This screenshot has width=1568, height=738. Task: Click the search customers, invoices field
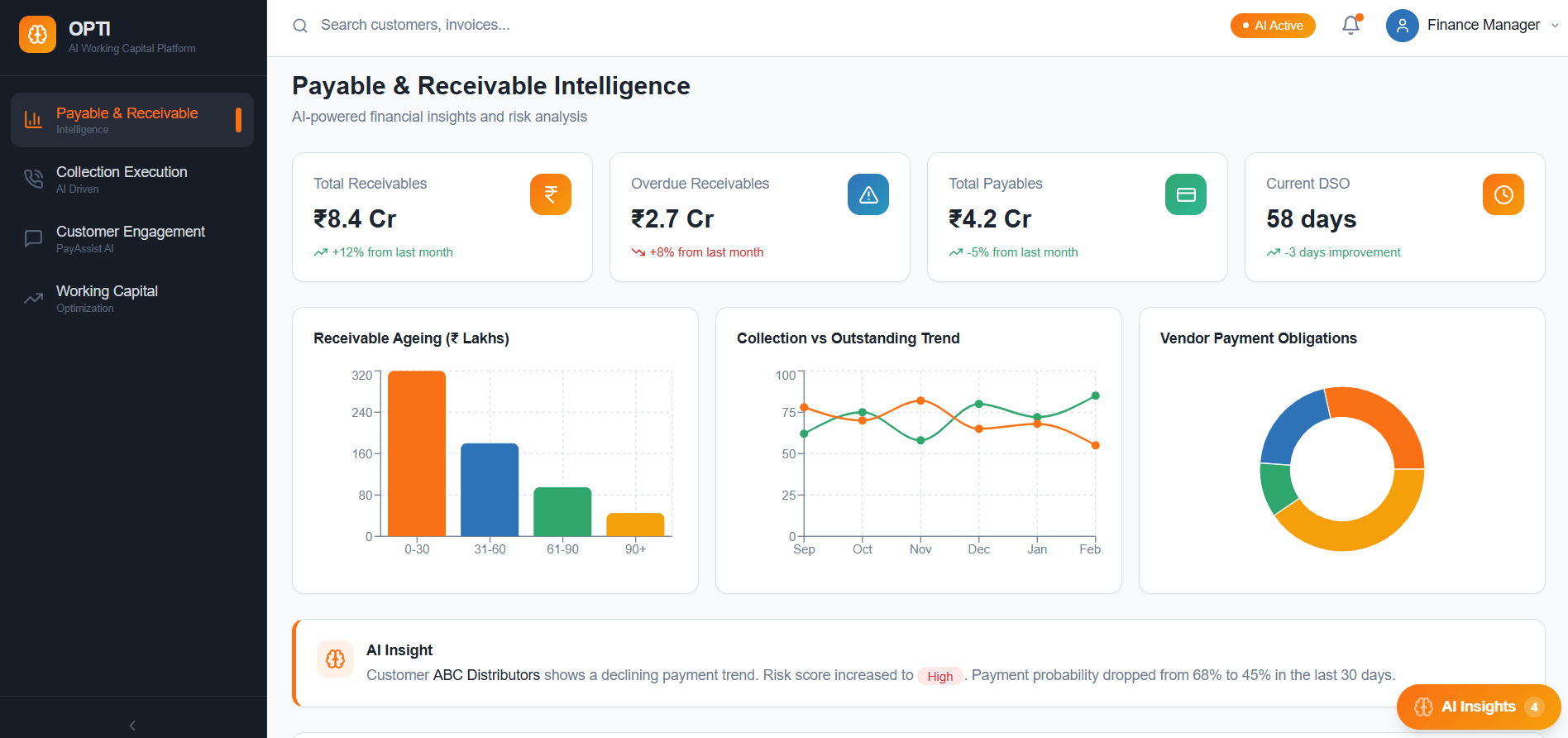(x=415, y=26)
